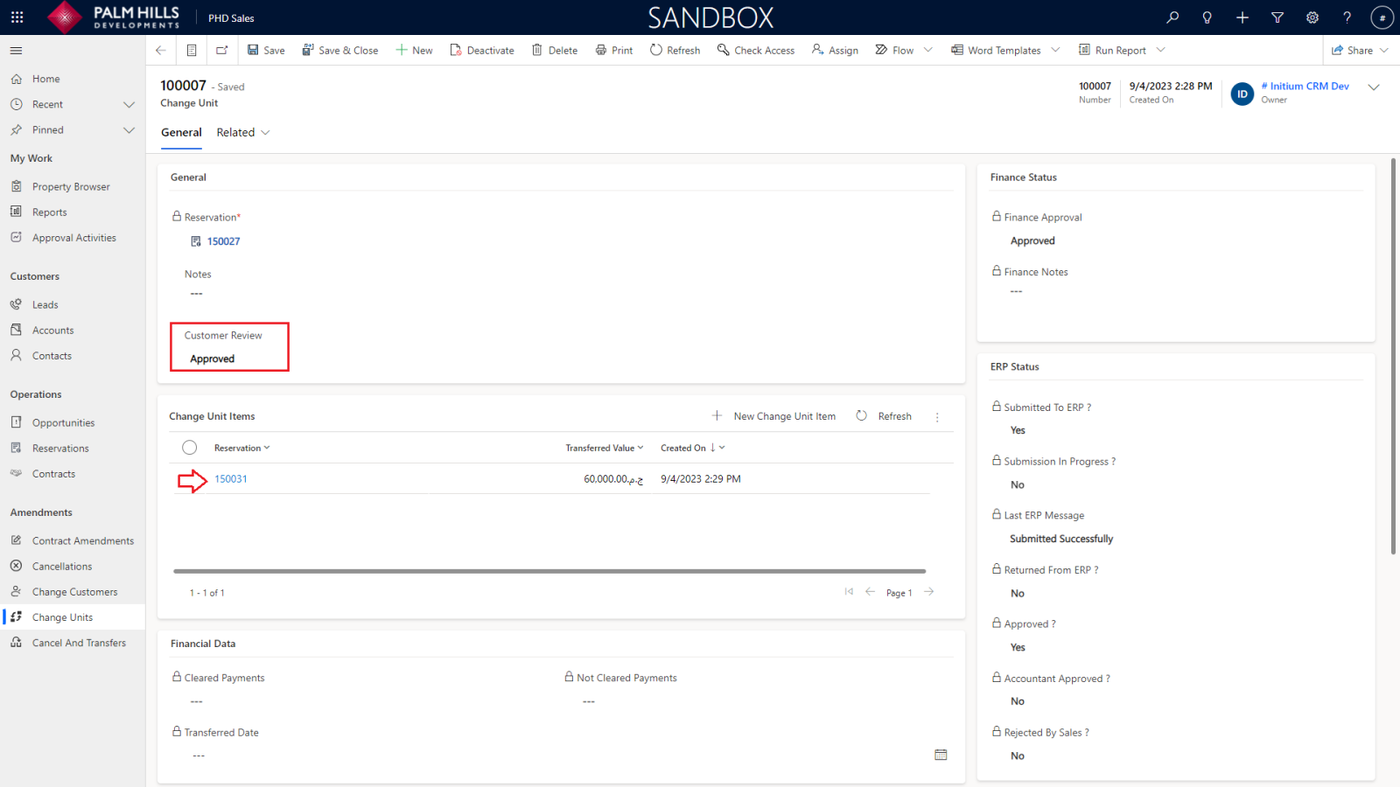Open owner # Initium CRM Dev link
Image resolution: width=1400 pixels, height=787 pixels.
(x=1305, y=86)
